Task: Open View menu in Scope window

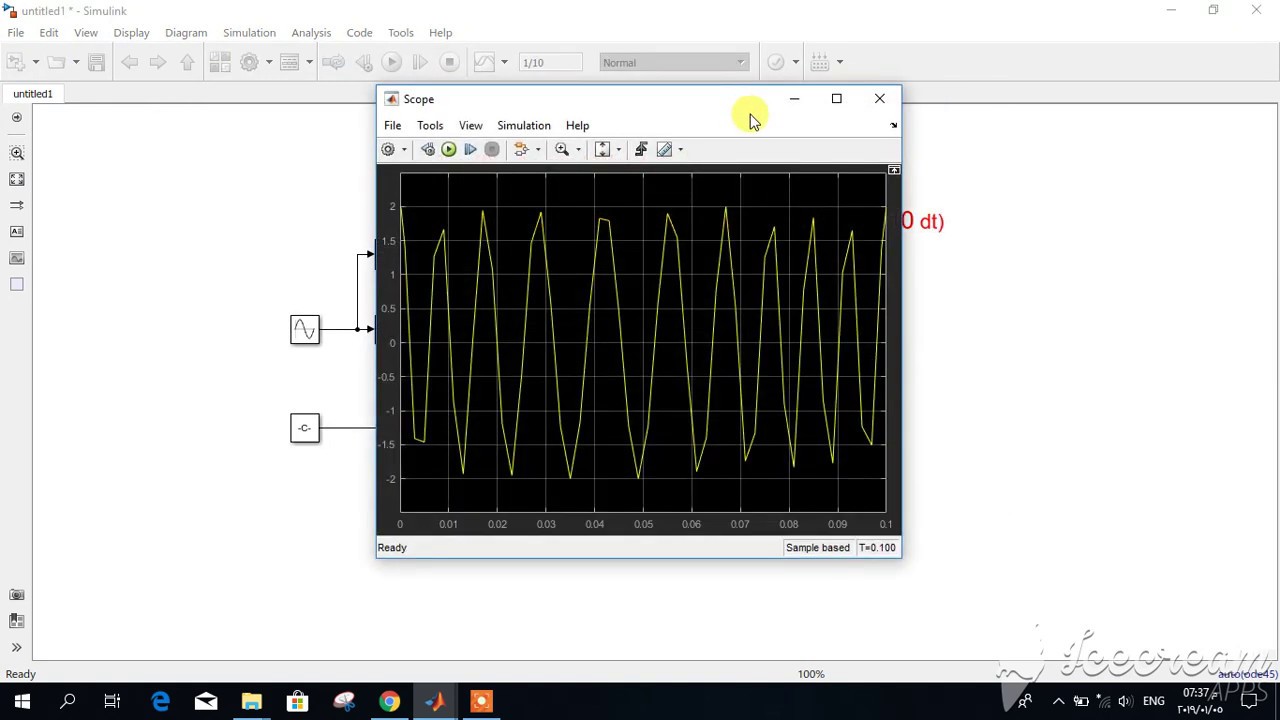Action: pos(470,125)
